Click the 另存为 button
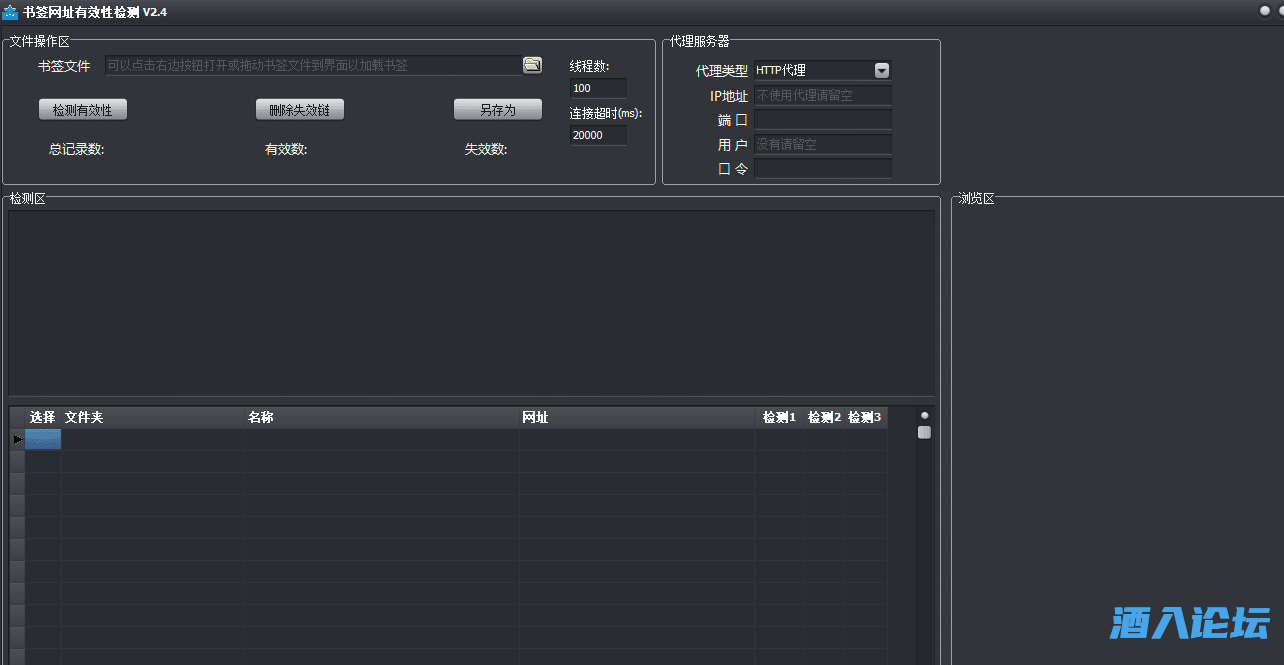This screenshot has height=665, width=1284. coord(497,110)
